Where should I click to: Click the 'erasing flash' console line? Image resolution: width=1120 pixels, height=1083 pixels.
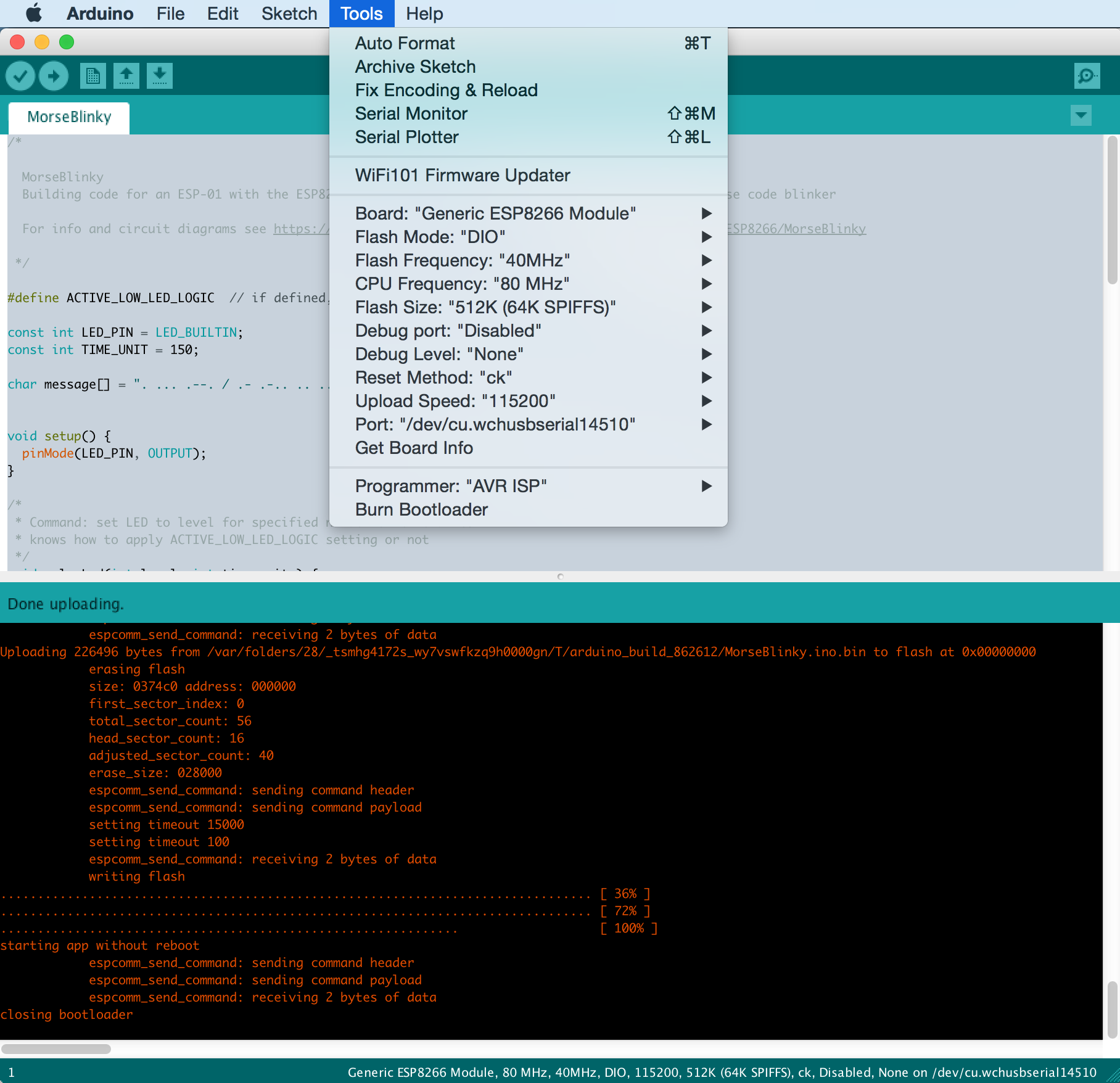[137, 669]
